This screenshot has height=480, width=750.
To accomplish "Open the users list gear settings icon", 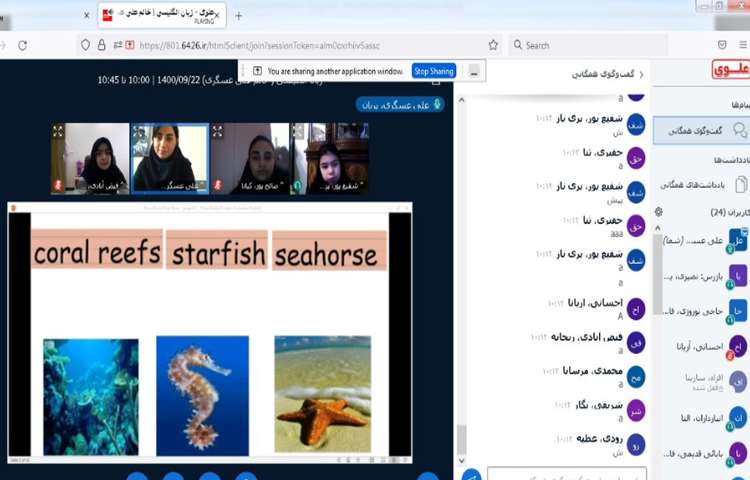I will pyautogui.click(x=658, y=212).
